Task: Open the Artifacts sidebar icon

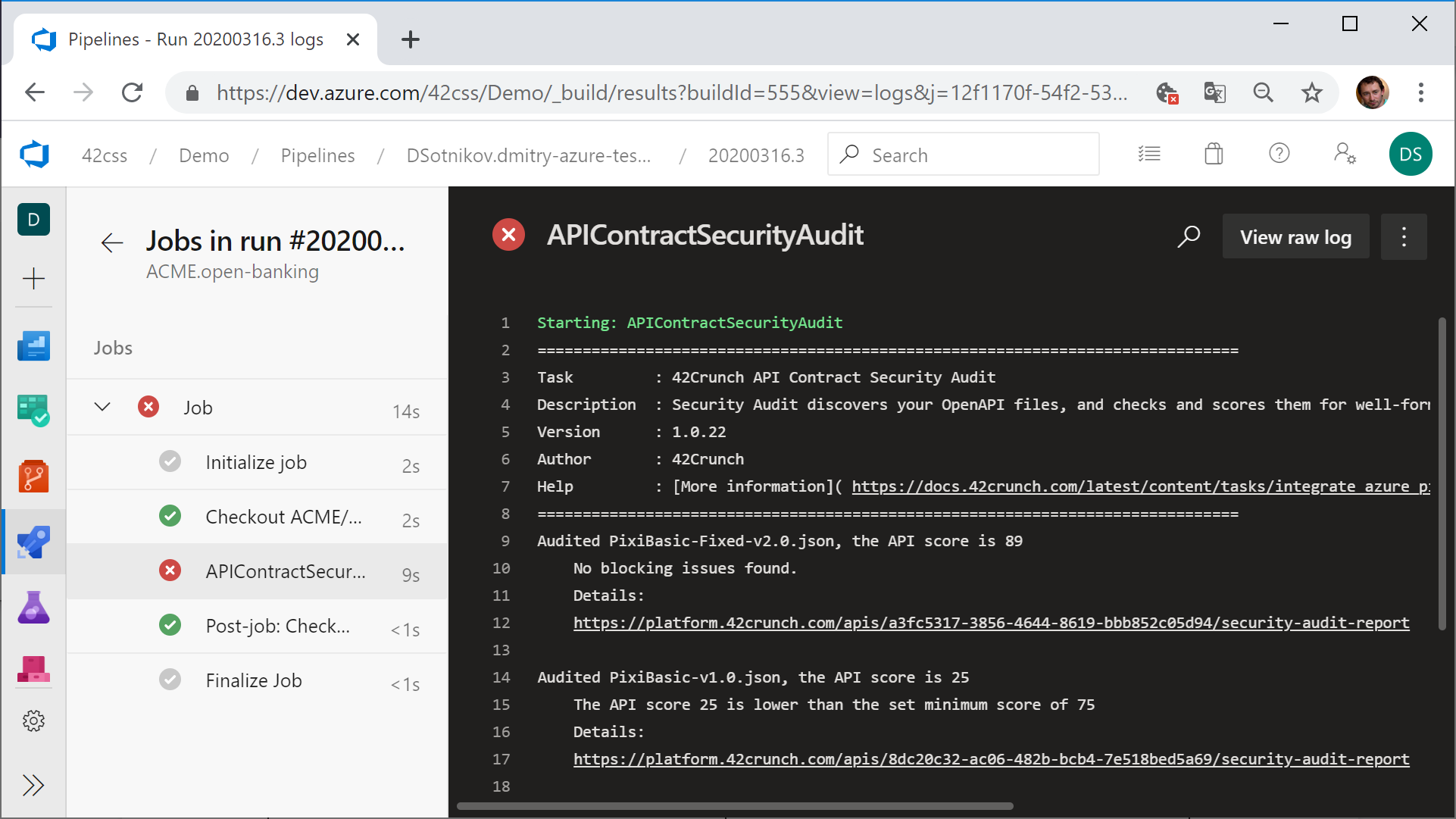Action: pos(33,670)
